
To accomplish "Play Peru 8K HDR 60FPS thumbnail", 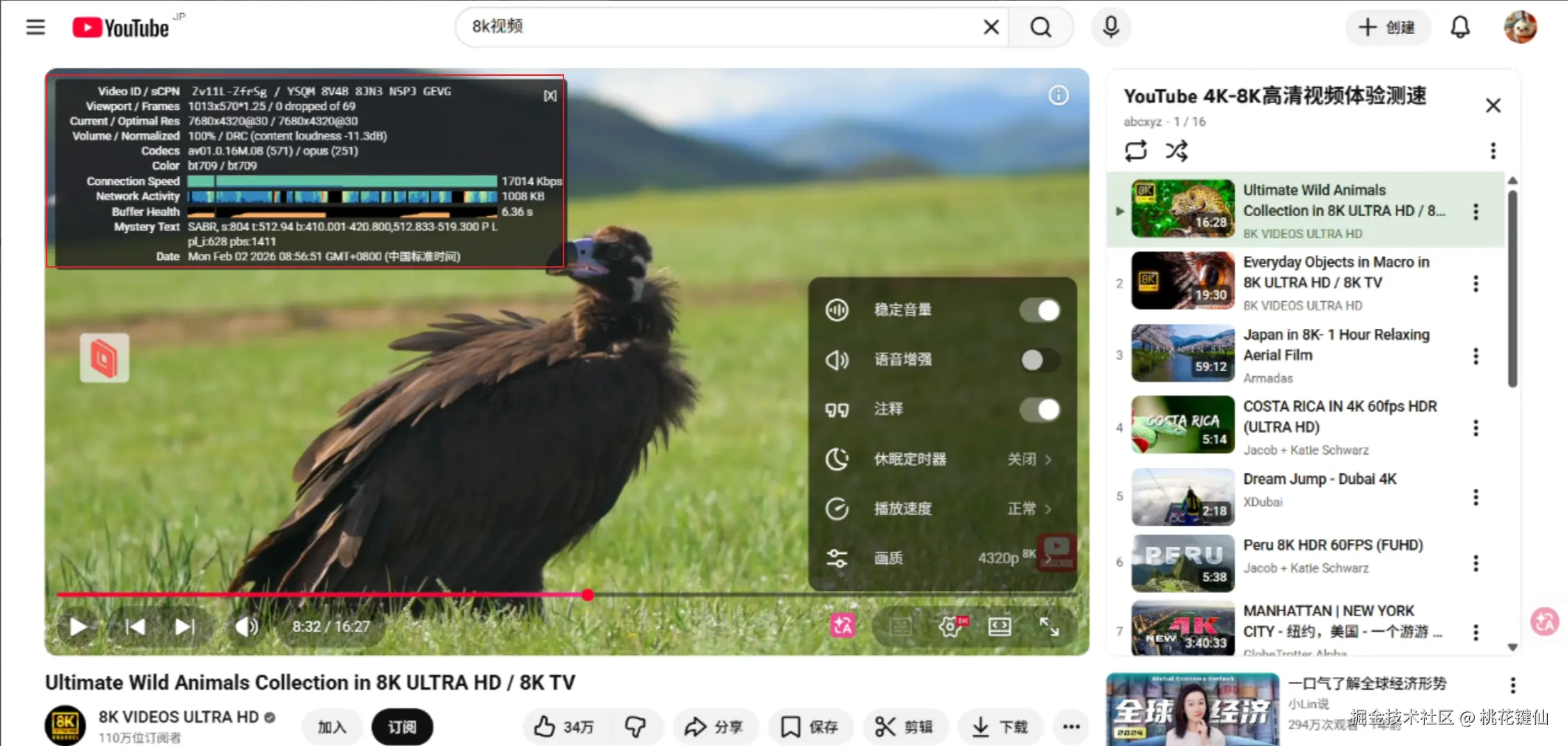I will point(1183,563).
